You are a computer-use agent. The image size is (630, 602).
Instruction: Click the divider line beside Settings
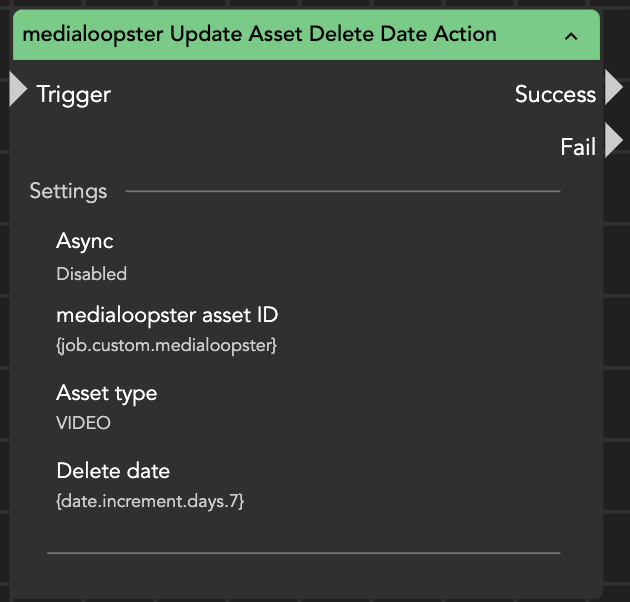(342, 191)
